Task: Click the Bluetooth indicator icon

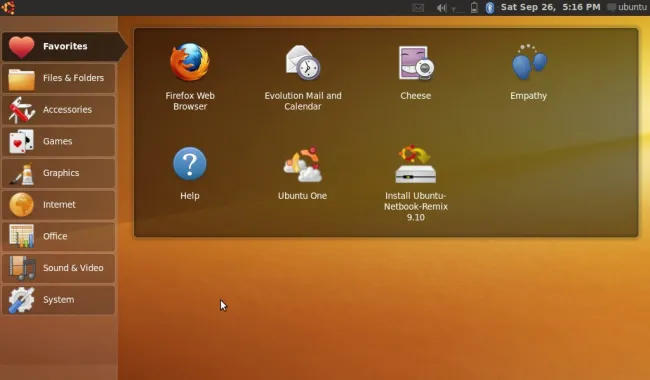Action: (x=490, y=7)
